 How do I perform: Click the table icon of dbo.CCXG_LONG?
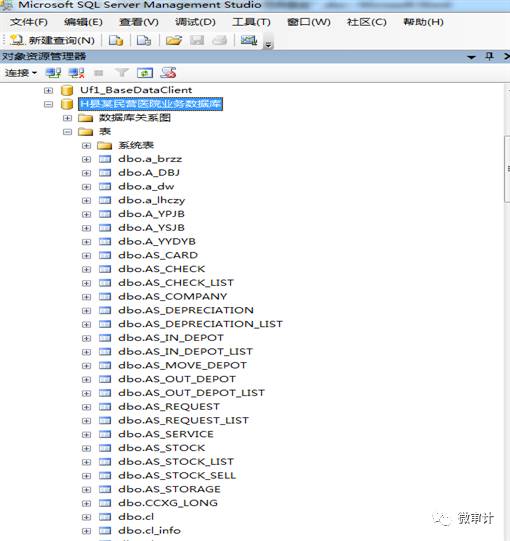105,503
